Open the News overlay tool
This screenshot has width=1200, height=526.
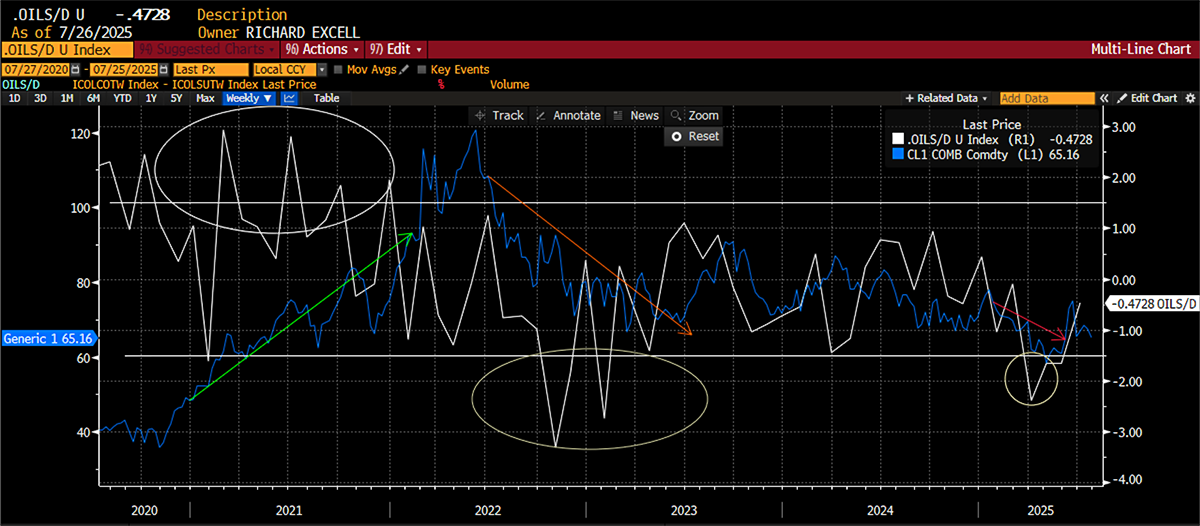coord(636,115)
